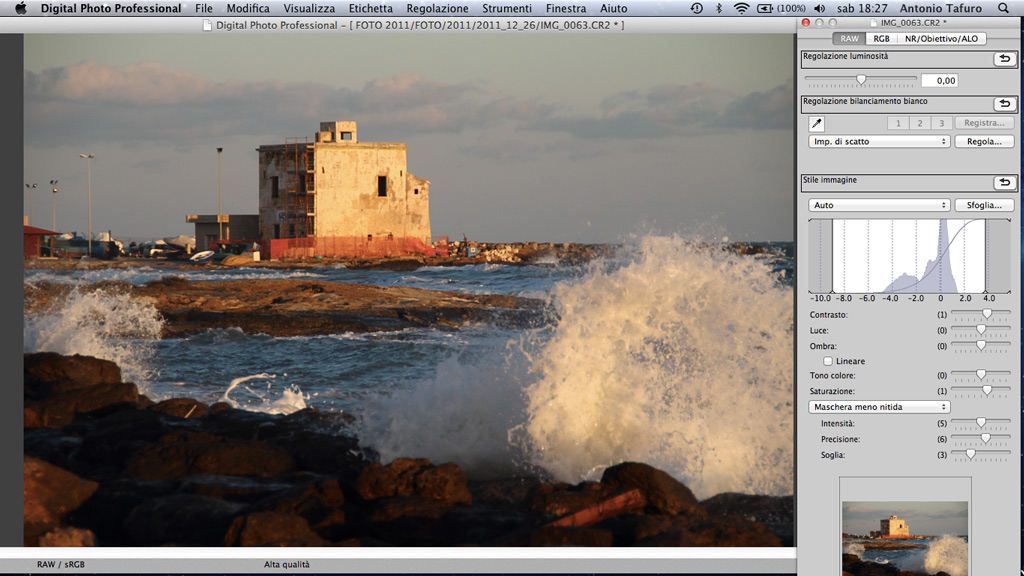Click the Time Machine menu bar icon
Image resolution: width=1024 pixels, height=576 pixels.
(x=697, y=8)
